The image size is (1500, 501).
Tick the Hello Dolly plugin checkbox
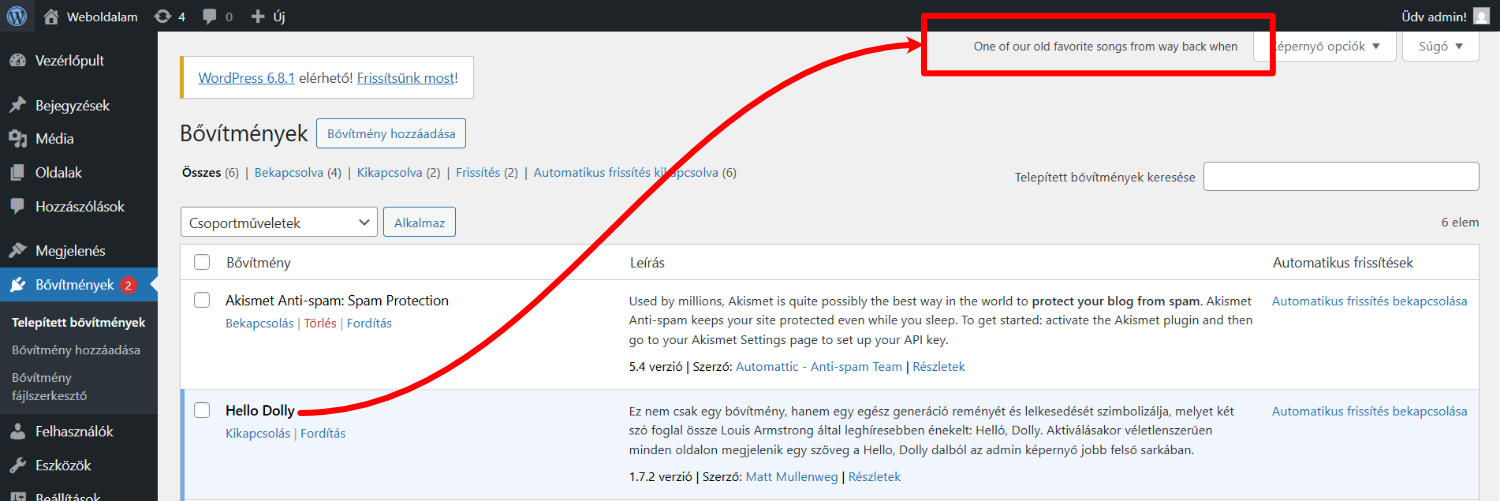click(x=202, y=410)
